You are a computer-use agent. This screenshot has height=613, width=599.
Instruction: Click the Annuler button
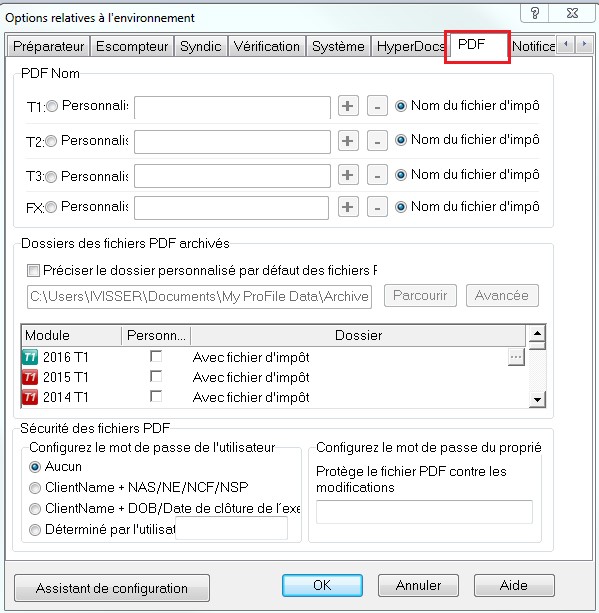(418, 585)
